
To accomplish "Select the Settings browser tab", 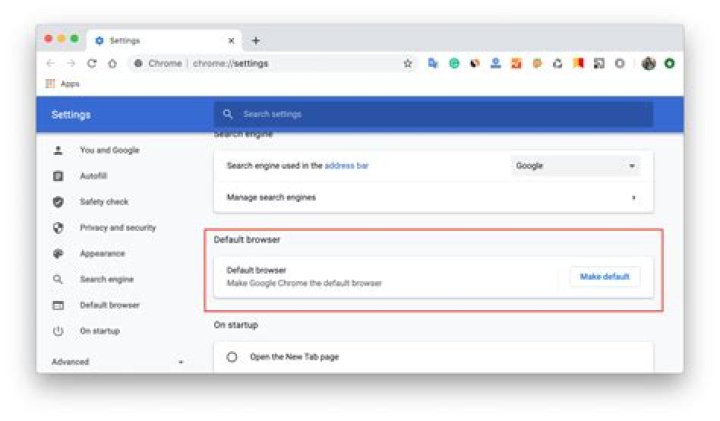I will click(x=163, y=40).
